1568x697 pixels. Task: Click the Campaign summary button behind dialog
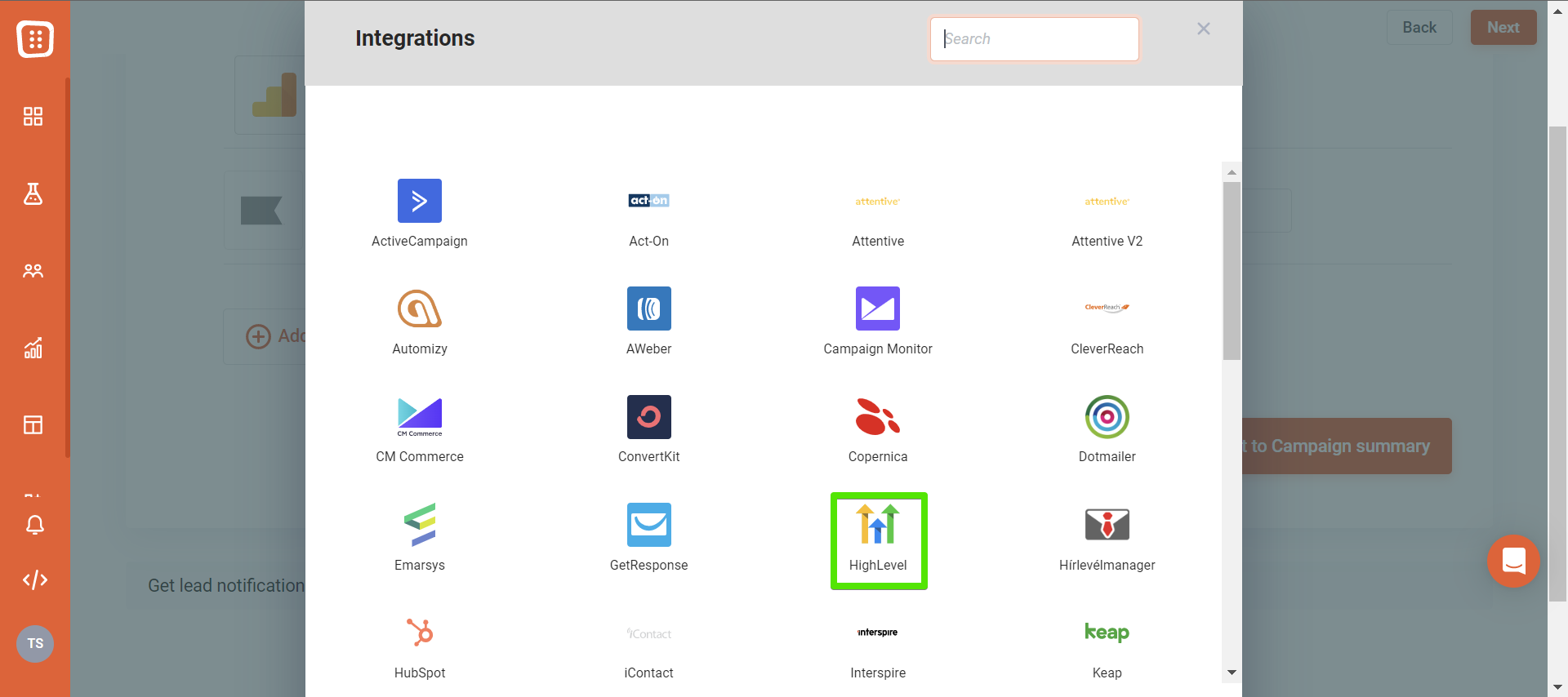[1347, 446]
